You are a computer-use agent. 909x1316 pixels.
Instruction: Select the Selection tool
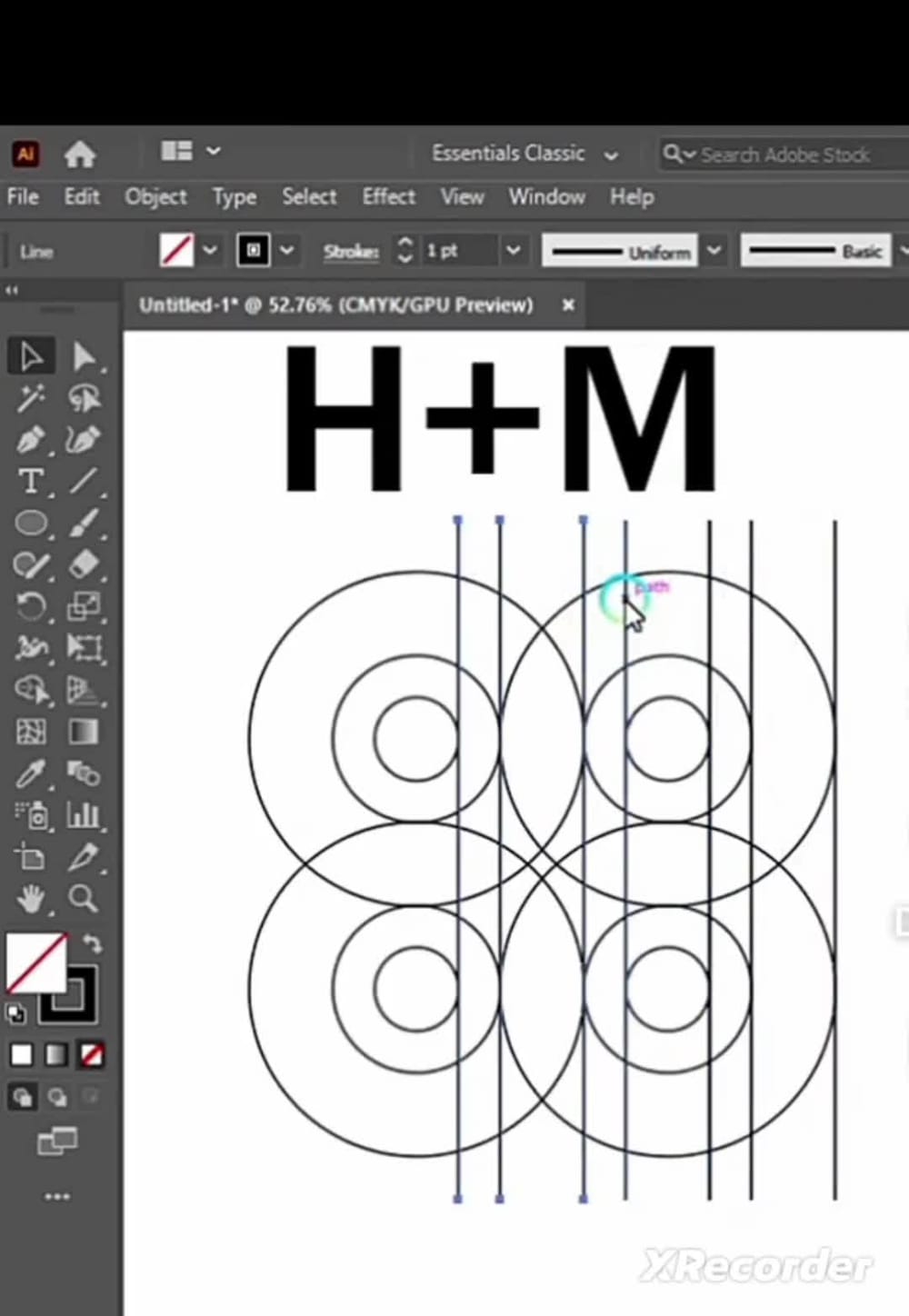point(30,355)
